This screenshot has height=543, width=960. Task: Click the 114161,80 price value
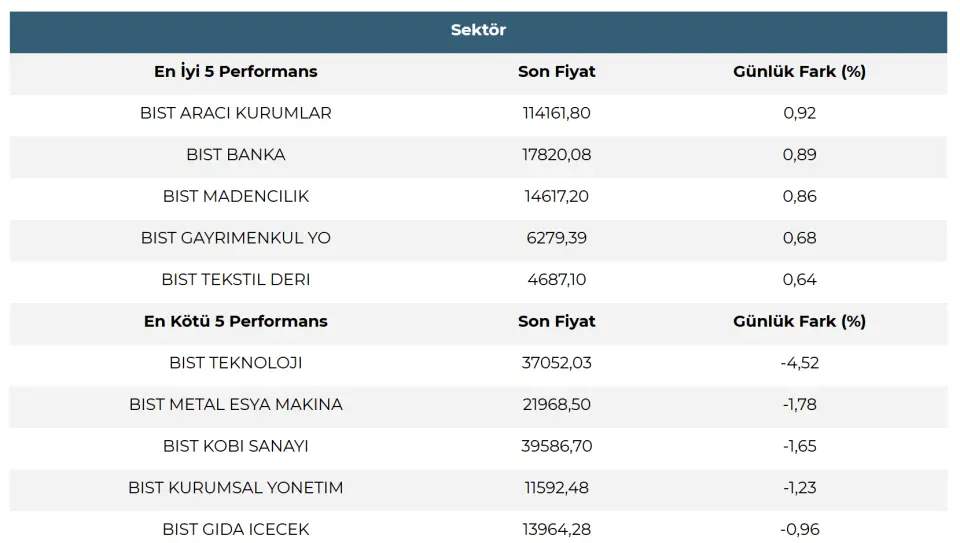click(556, 113)
